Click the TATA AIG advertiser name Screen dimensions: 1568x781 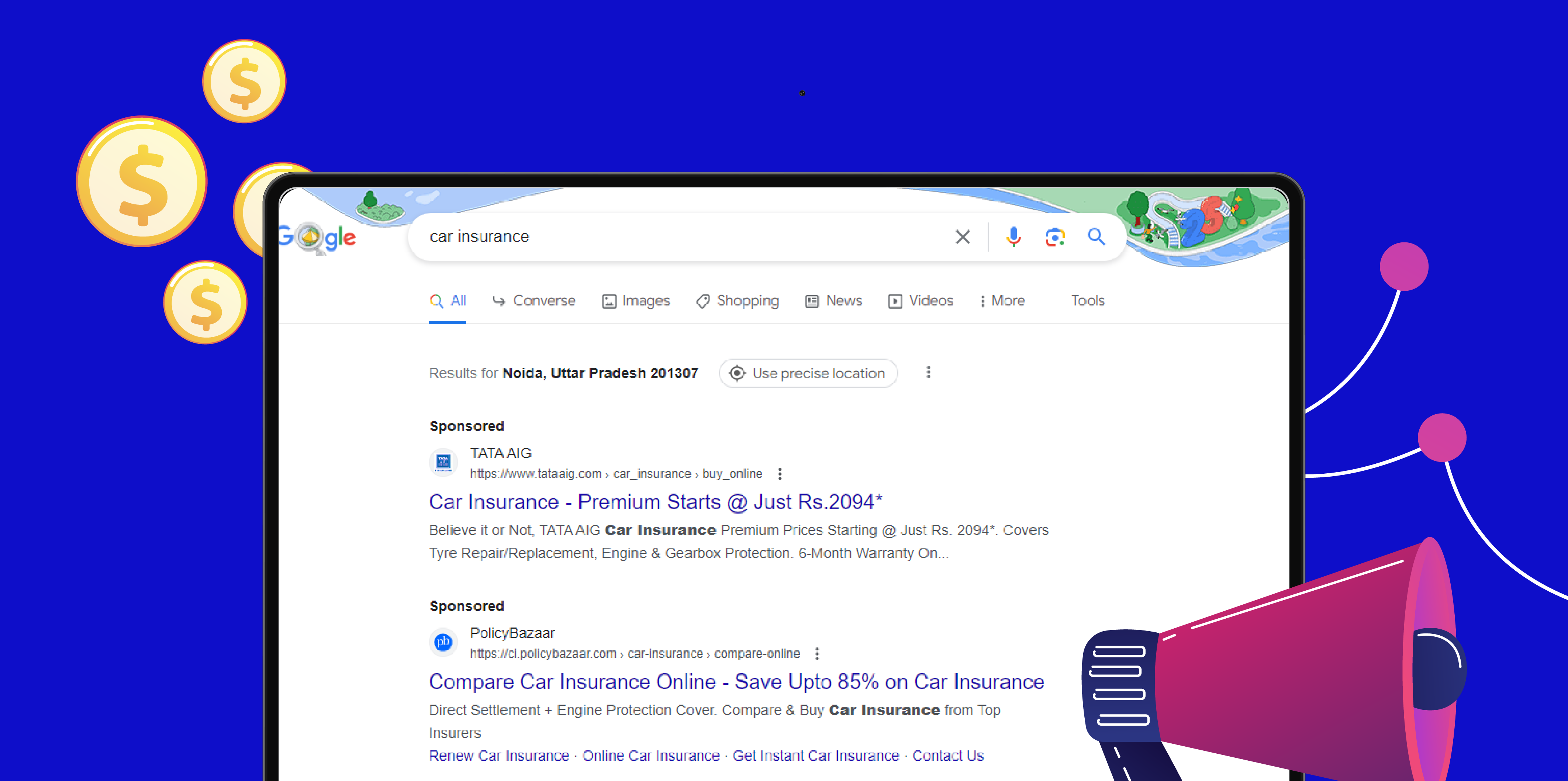[500, 453]
